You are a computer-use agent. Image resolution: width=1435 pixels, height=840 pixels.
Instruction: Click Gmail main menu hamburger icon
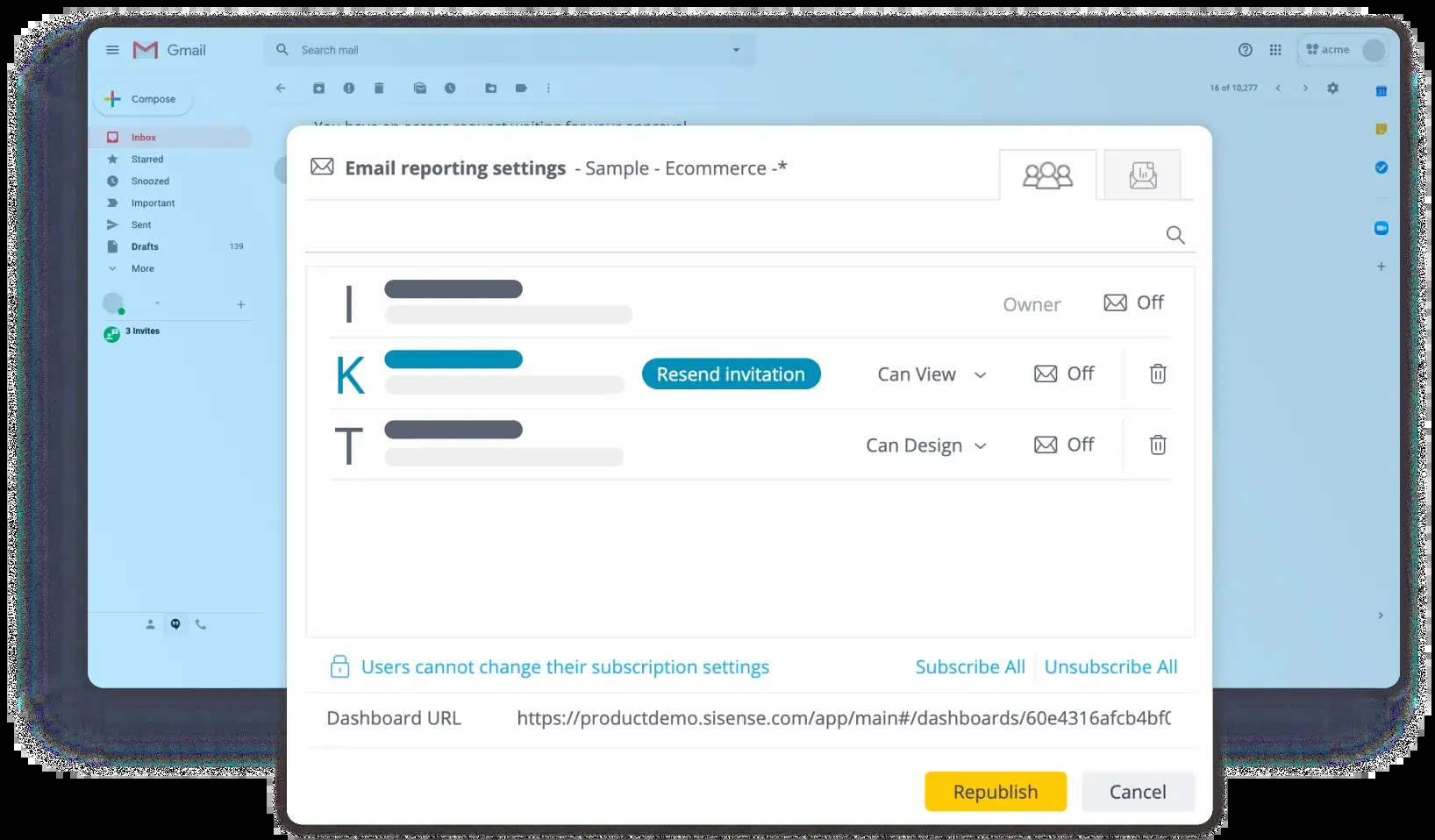[112, 50]
